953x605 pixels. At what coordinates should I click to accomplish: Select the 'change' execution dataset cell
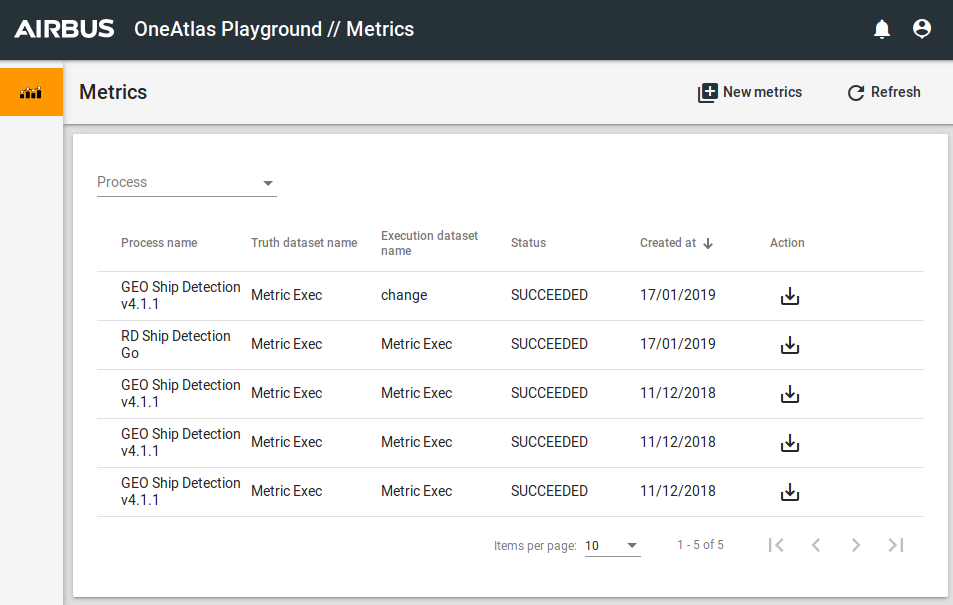pyautogui.click(x=404, y=295)
